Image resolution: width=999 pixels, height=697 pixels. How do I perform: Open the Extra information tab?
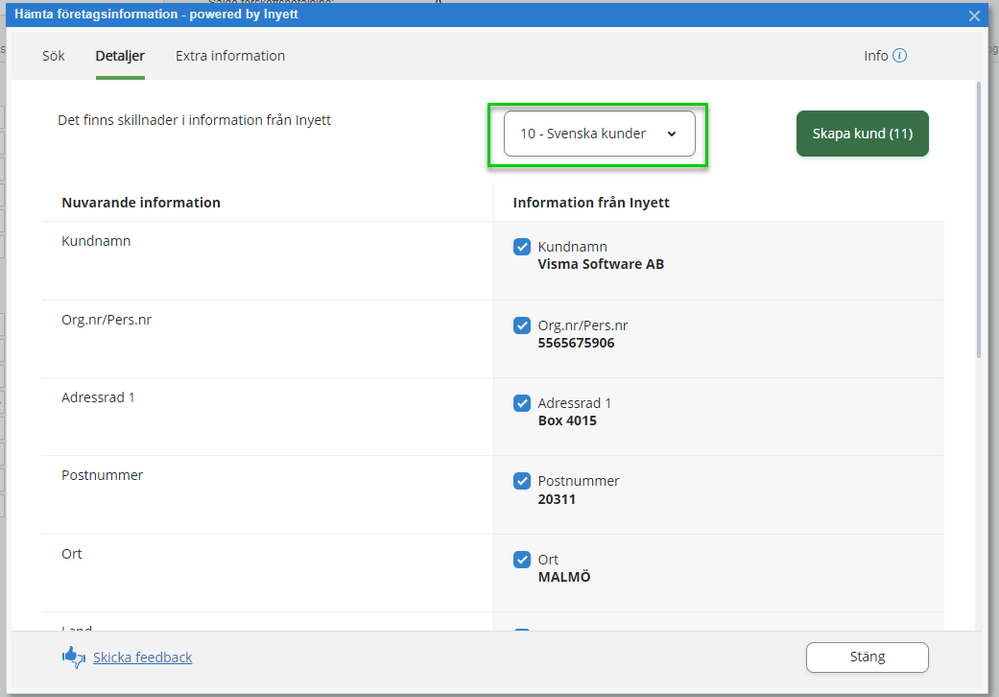(x=230, y=56)
